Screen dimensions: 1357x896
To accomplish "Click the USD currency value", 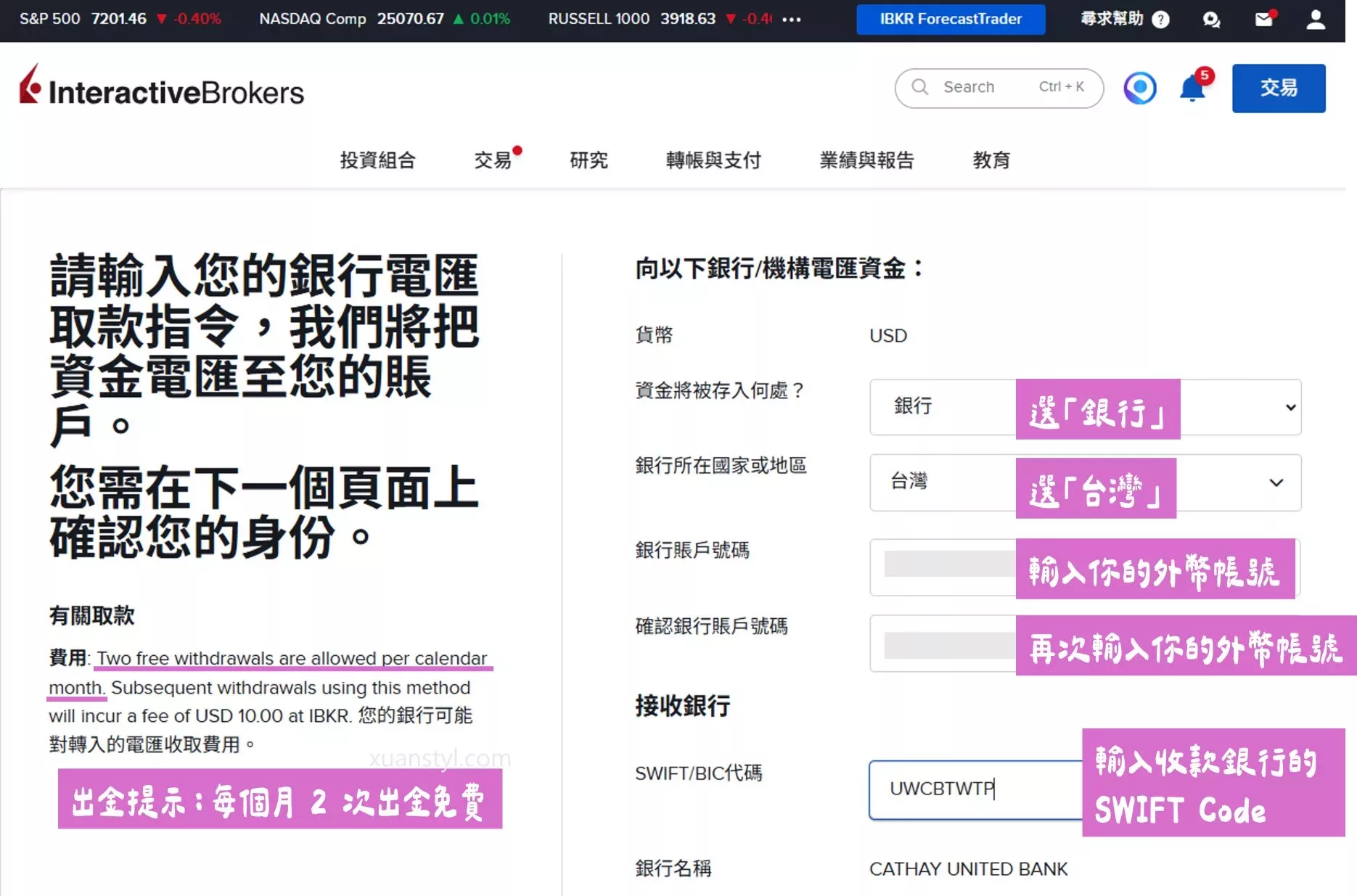I will [x=888, y=335].
